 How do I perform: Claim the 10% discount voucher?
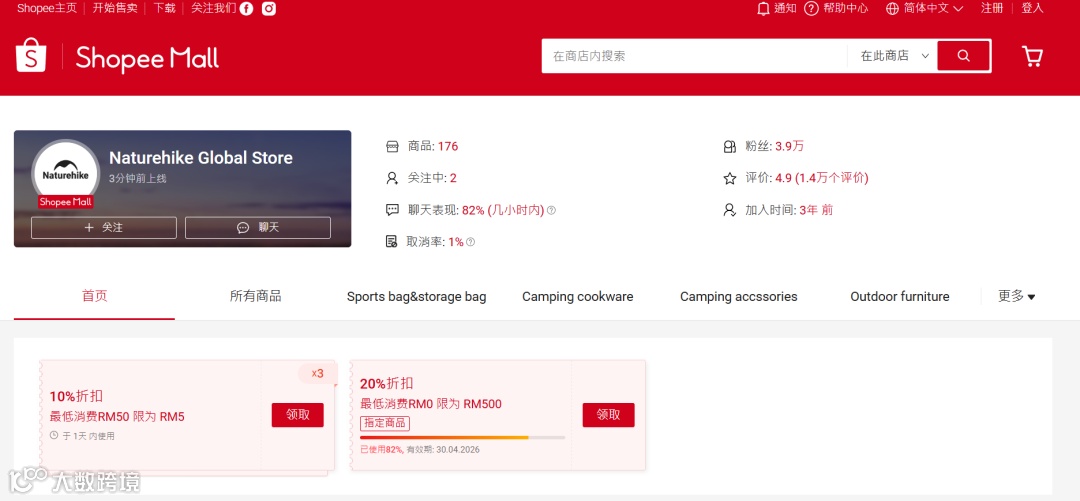297,415
